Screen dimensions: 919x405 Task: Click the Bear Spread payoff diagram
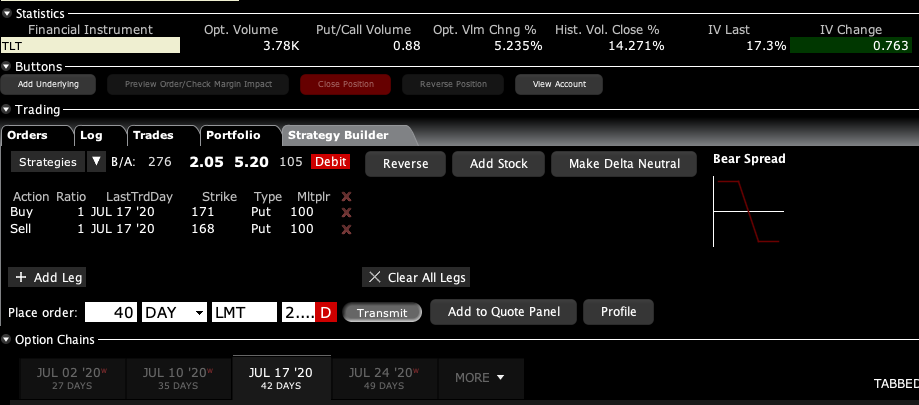coord(748,211)
